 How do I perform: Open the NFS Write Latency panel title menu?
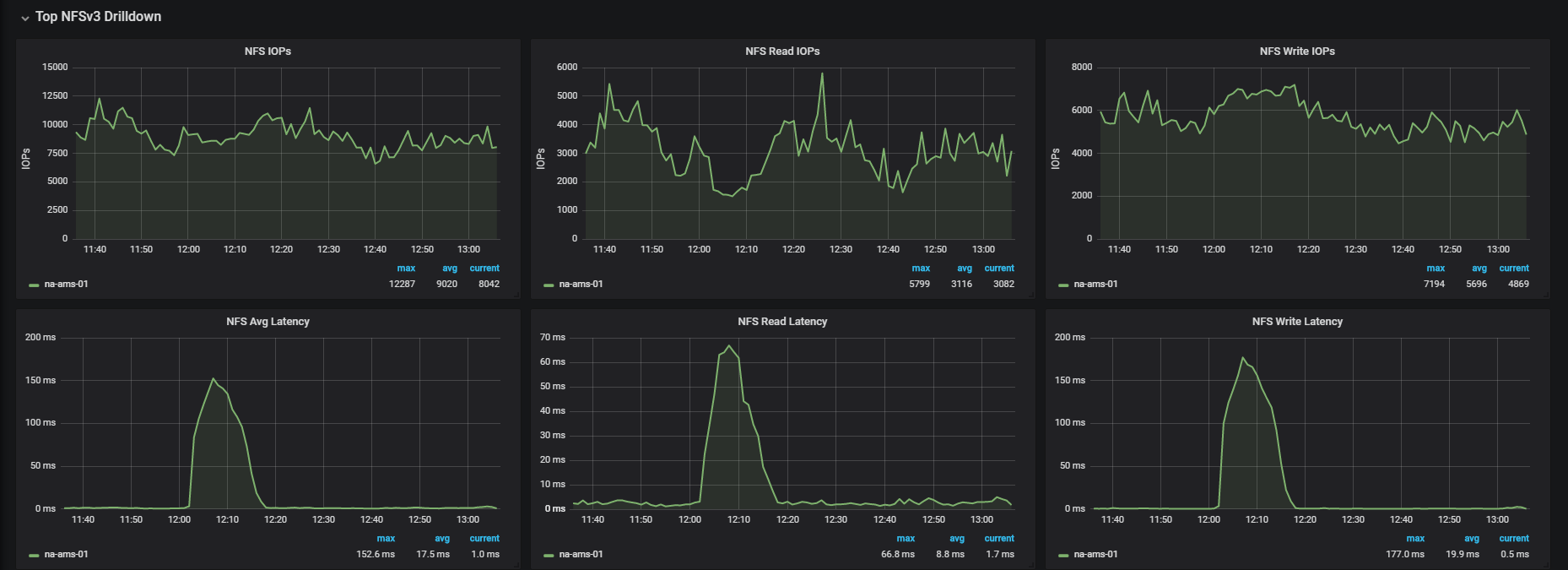pos(1297,322)
